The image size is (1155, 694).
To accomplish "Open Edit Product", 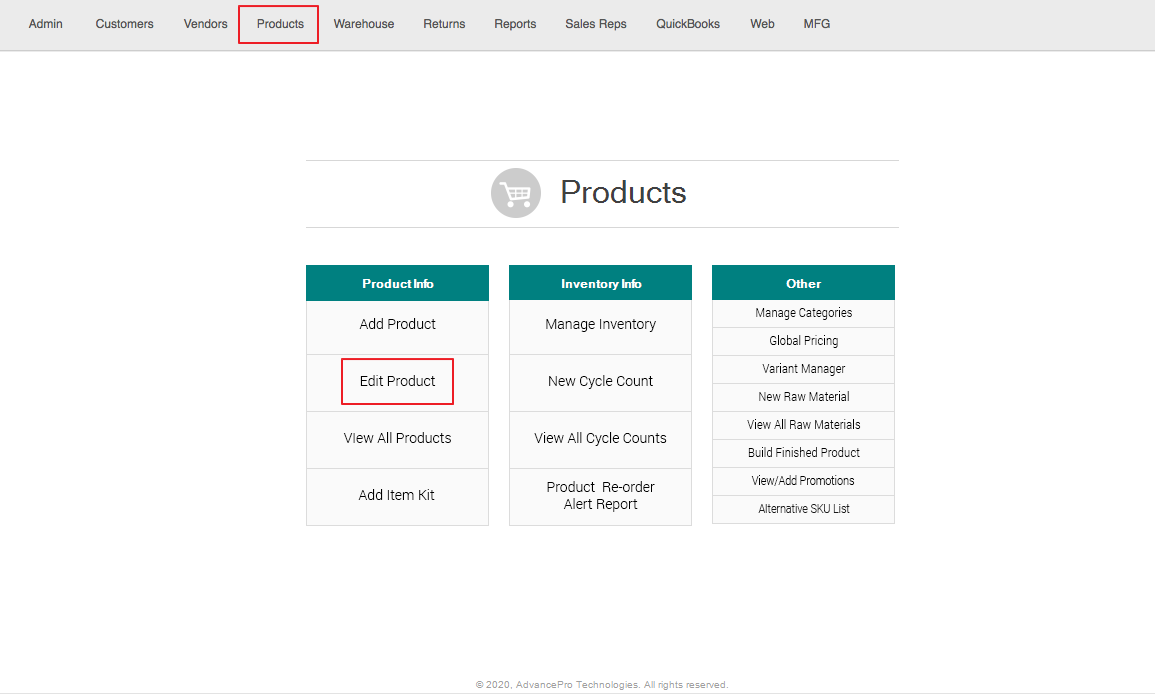I will click(x=398, y=381).
